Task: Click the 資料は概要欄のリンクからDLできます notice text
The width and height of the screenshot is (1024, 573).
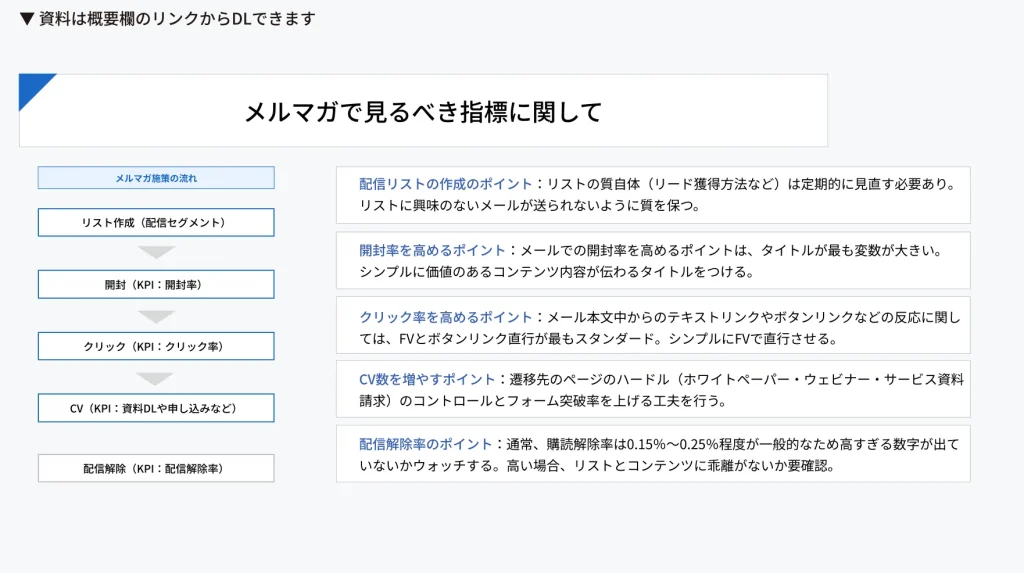Action: (x=177, y=19)
